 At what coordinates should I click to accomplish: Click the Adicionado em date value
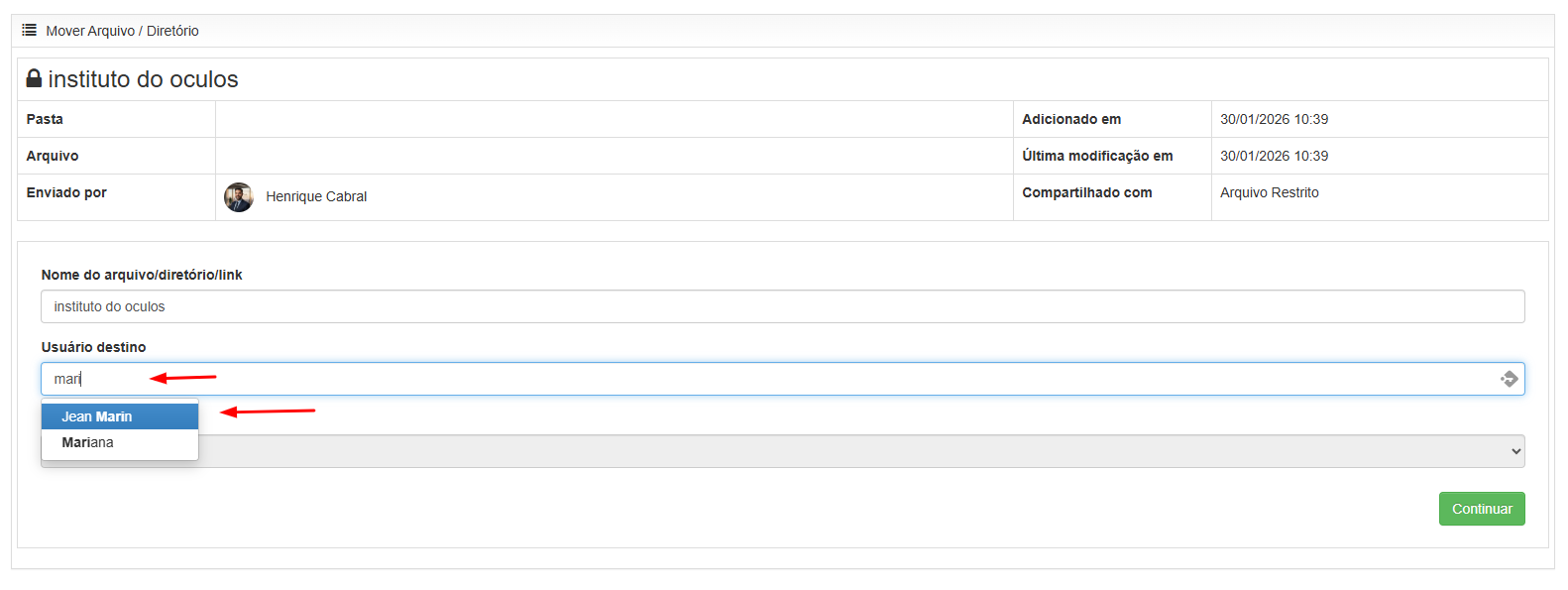(x=1274, y=119)
